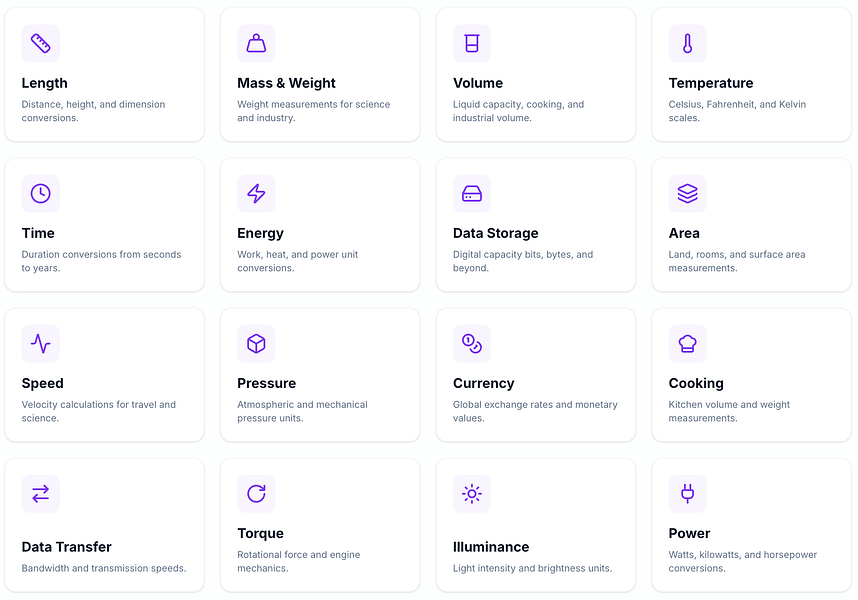Open the Temperature heading
This screenshot has height=600, width=858.
click(x=711, y=83)
